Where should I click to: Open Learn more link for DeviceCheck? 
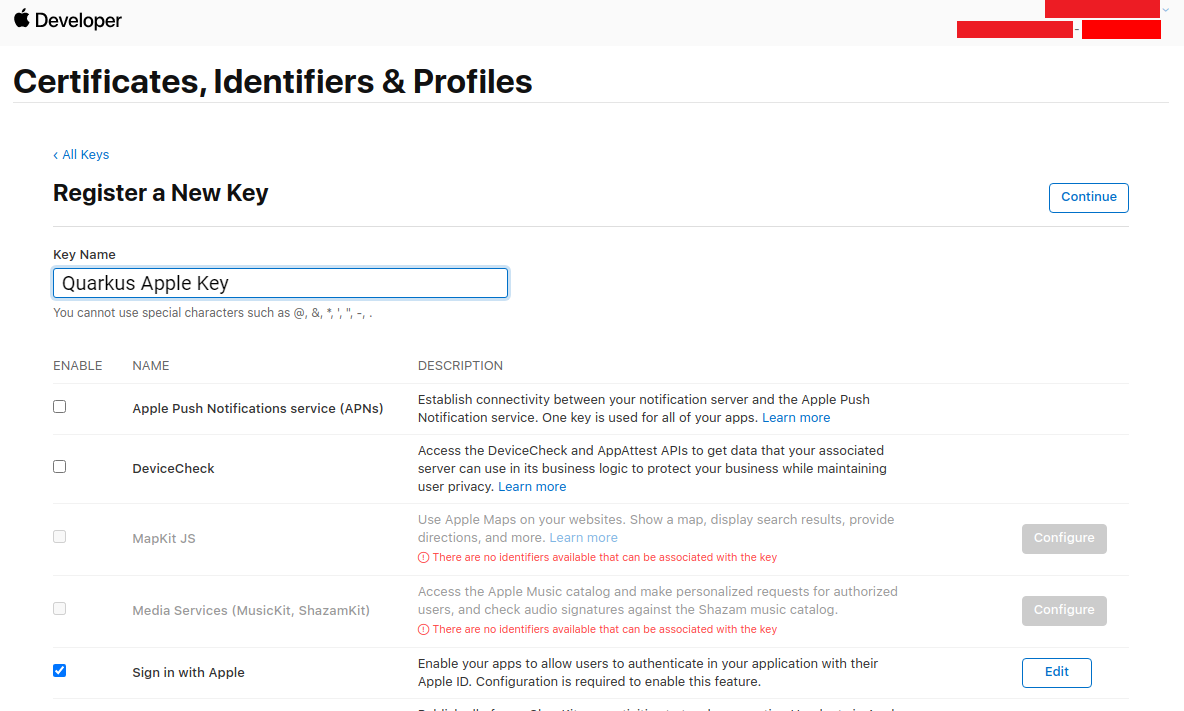click(532, 487)
